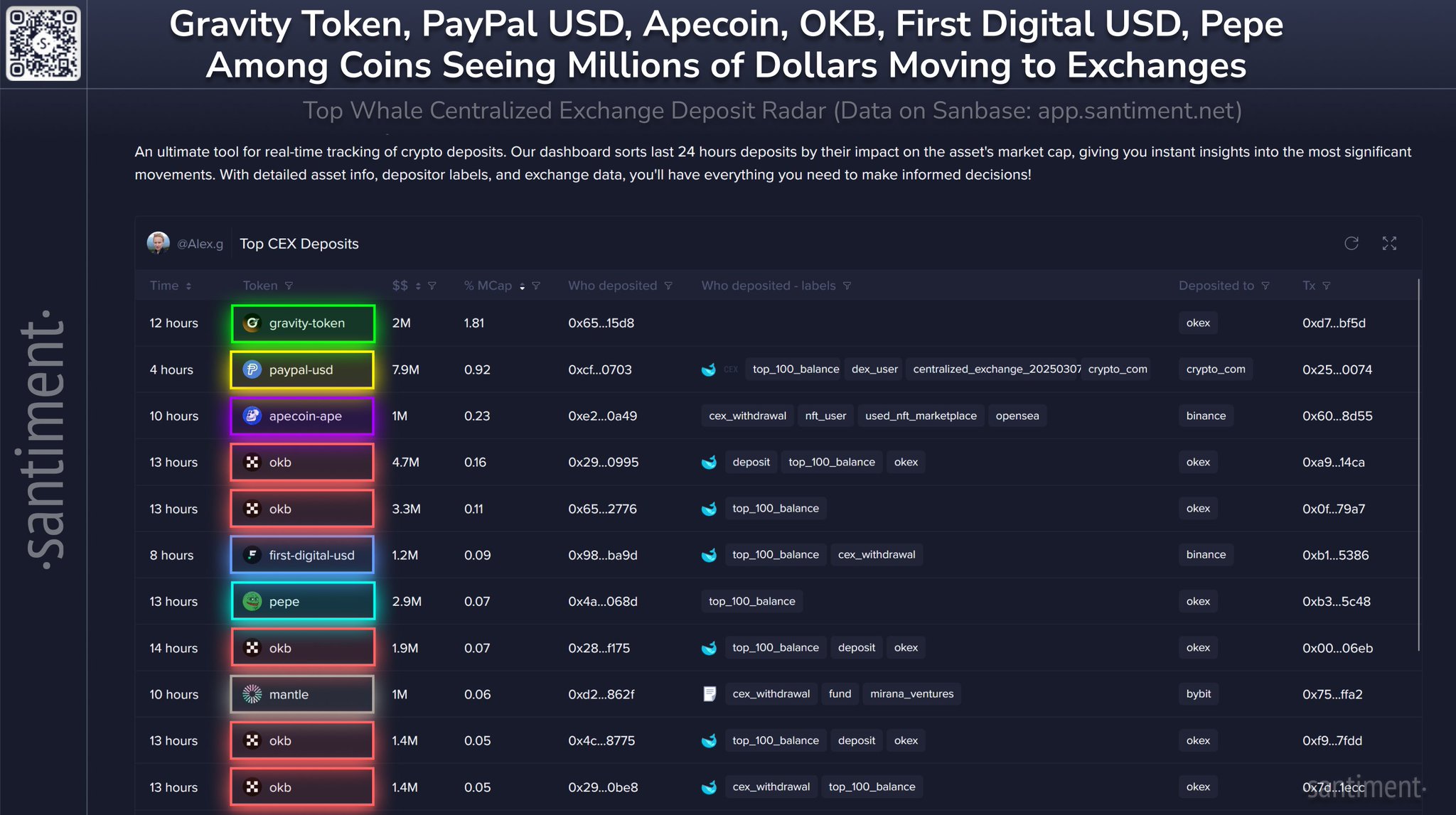Viewport: 1456px width, 815px height.
Task: Click the 12 hours time cell
Action: [x=173, y=323]
